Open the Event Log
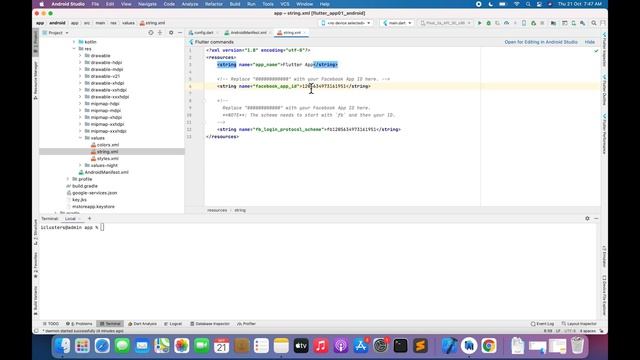The image size is (640, 360). (x=542, y=324)
